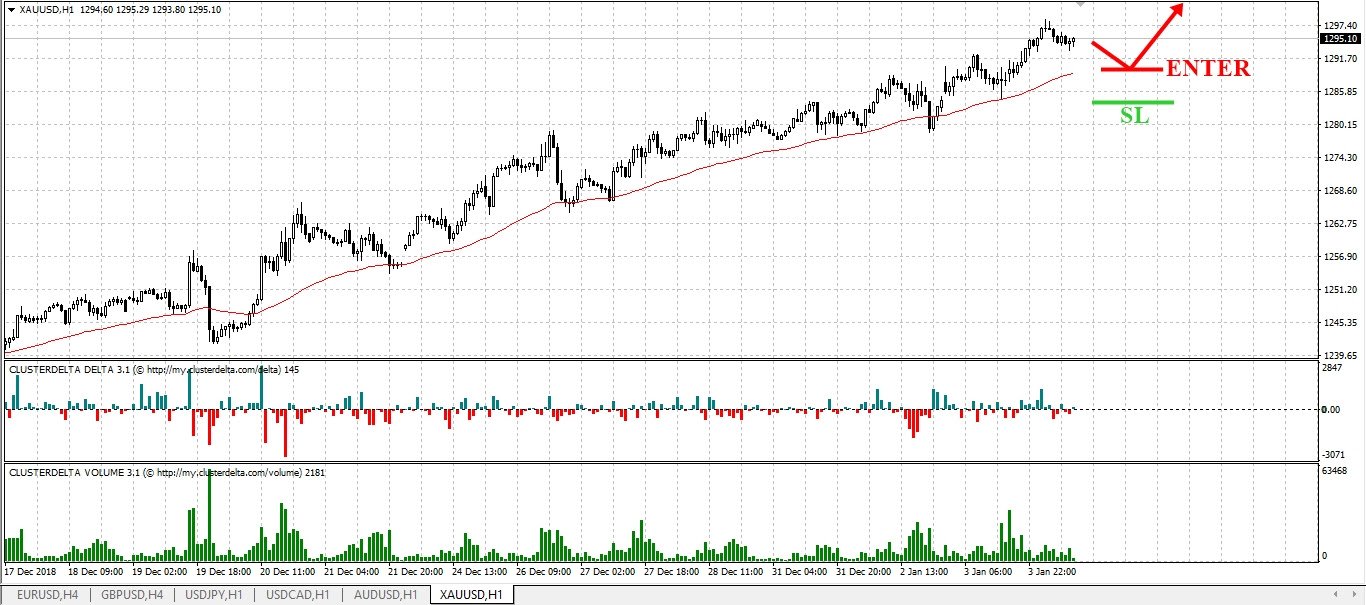Image resolution: width=1366 pixels, height=605 pixels.
Task: Click the green SL text label
Action: [1134, 116]
